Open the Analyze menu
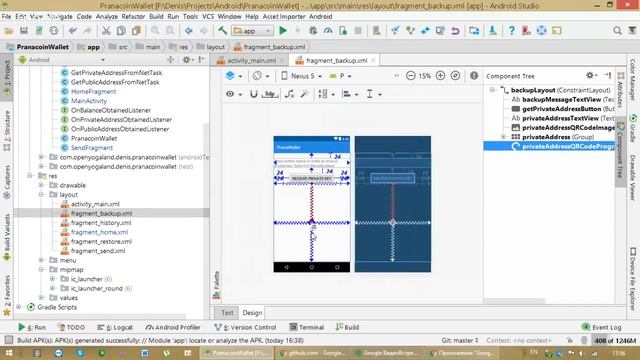Viewport: 640px width, 360px height. click(x=107, y=16)
